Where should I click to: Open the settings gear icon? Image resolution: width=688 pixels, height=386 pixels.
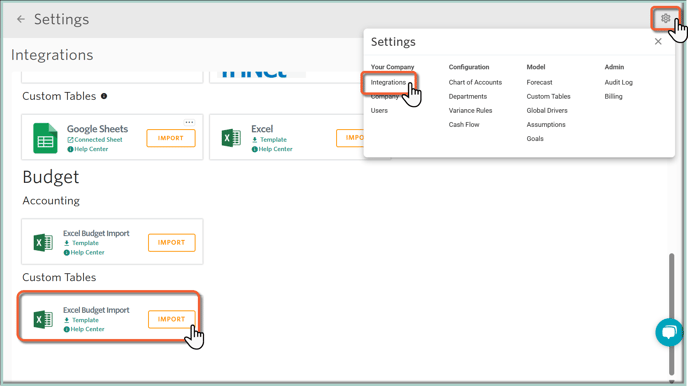tap(665, 18)
